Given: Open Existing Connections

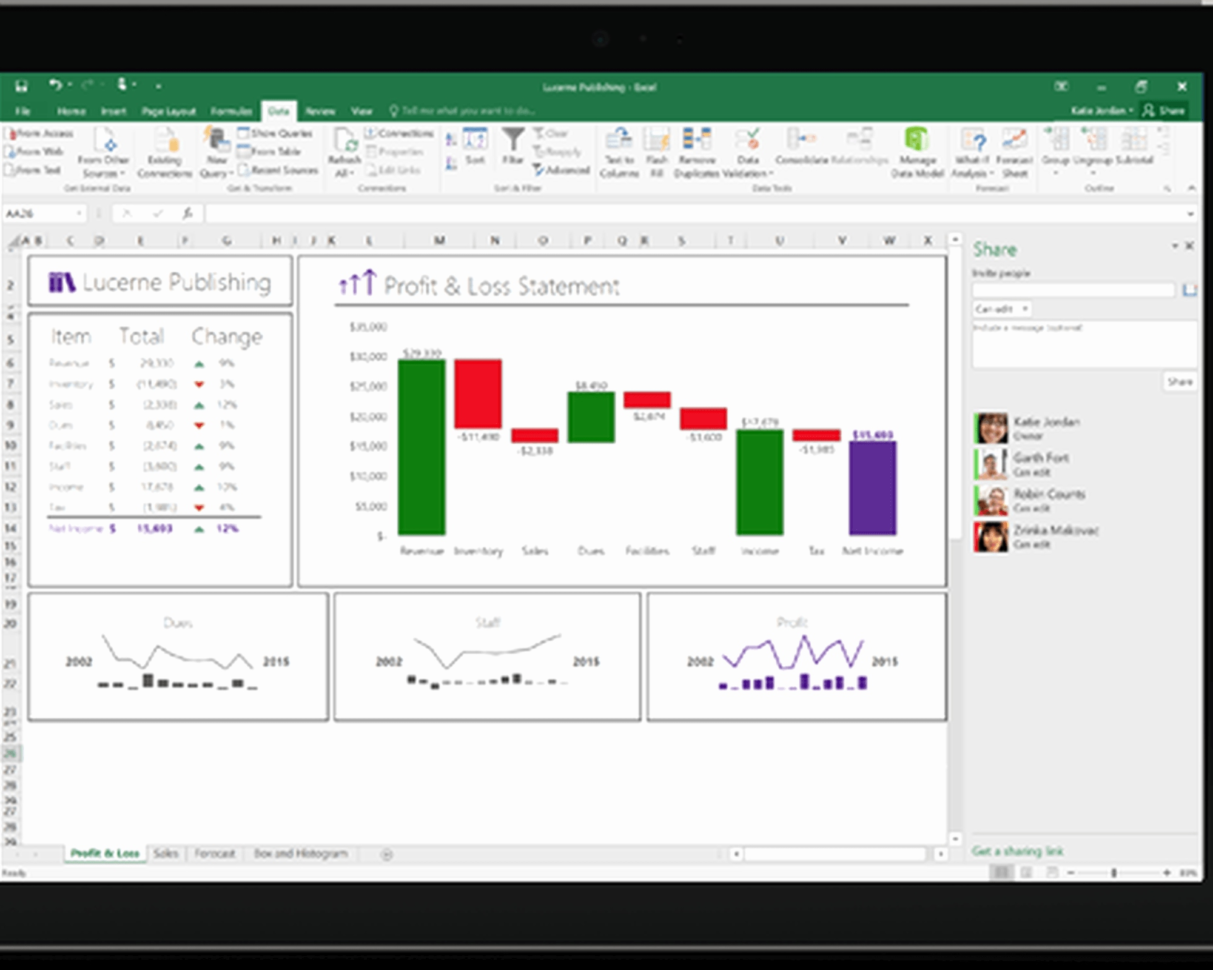Looking at the screenshot, I should [164, 153].
